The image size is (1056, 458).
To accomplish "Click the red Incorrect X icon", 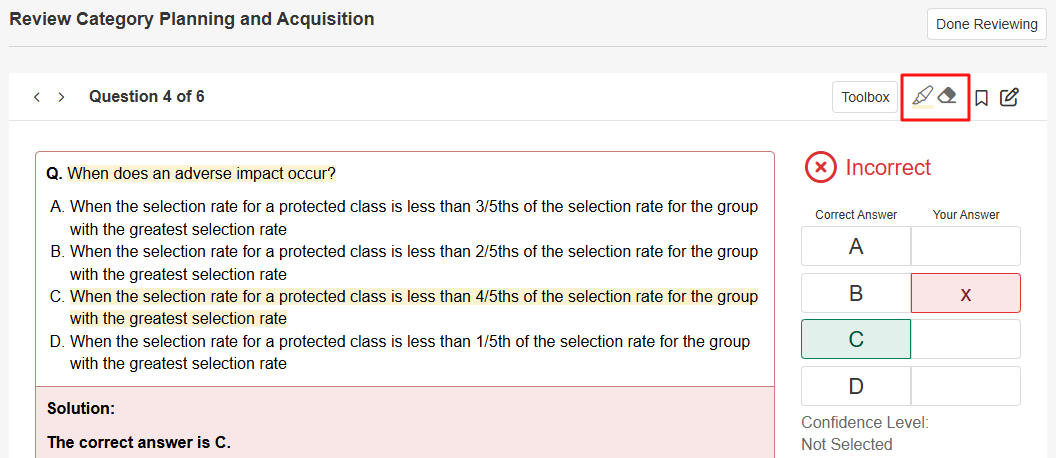I will 820,167.
